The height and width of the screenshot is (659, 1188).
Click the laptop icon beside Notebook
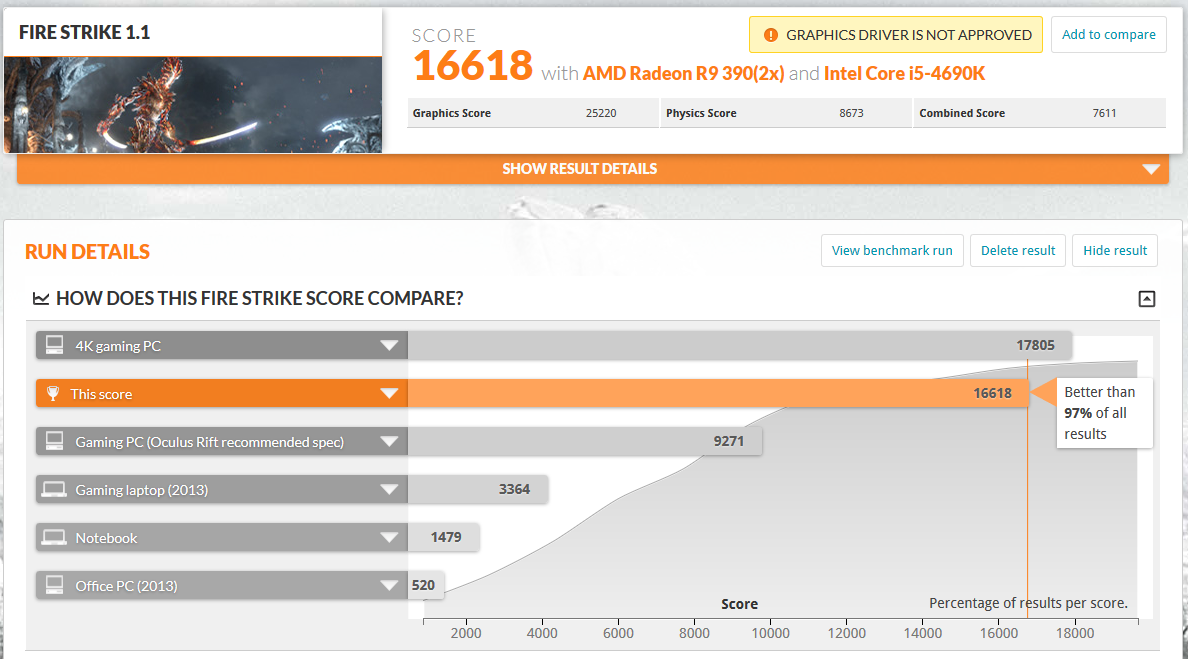tap(55, 538)
